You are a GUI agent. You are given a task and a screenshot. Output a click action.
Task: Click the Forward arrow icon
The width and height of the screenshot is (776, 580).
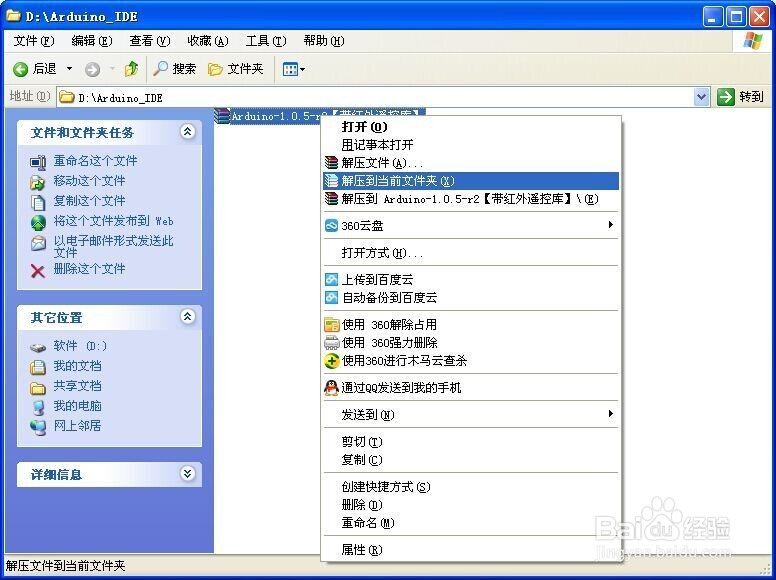pos(93,70)
